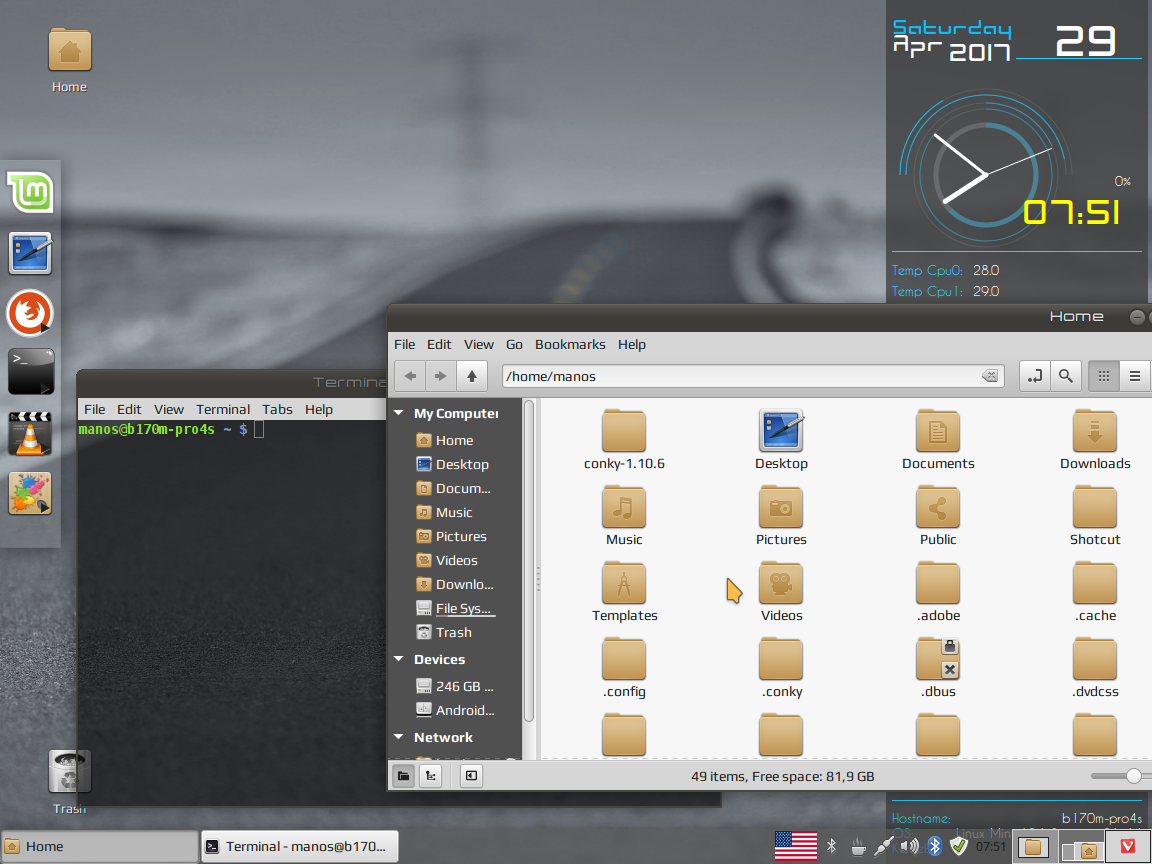Select the Music folder icon in file view
The height and width of the screenshot is (864, 1152).
click(x=624, y=515)
